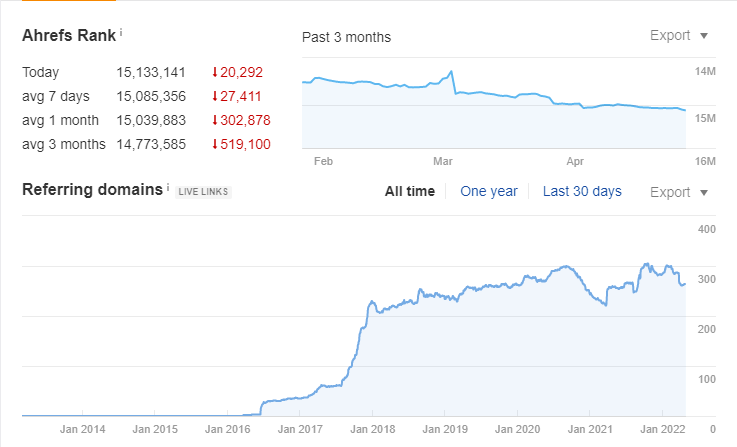Switch to Last 30 days range
This screenshot has height=447, width=737.
coord(582,191)
